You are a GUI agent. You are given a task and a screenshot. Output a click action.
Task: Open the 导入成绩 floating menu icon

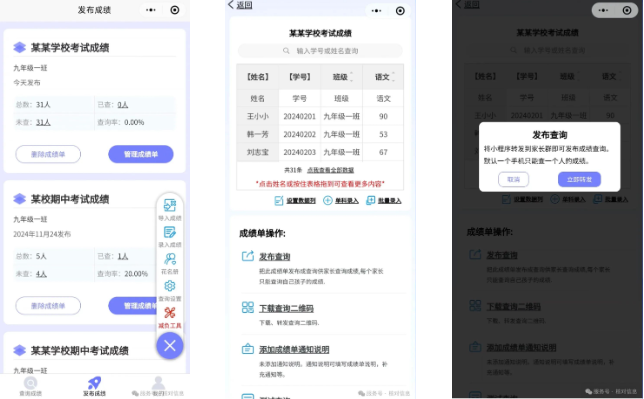coord(170,205)
